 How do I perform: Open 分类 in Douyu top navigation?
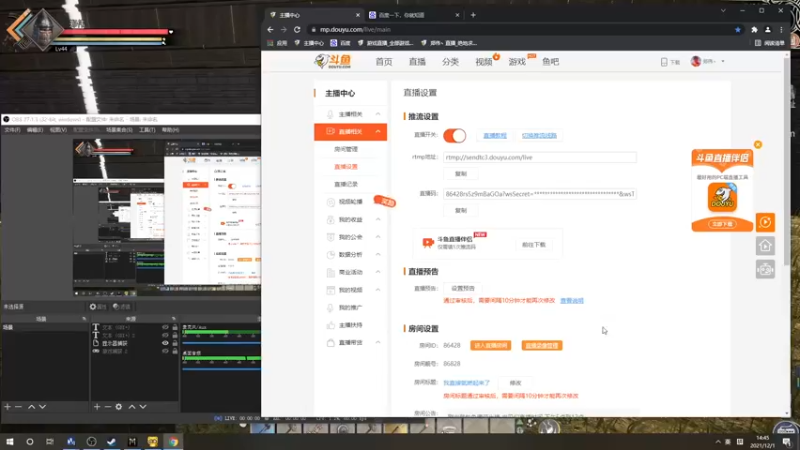click(450, 62)
